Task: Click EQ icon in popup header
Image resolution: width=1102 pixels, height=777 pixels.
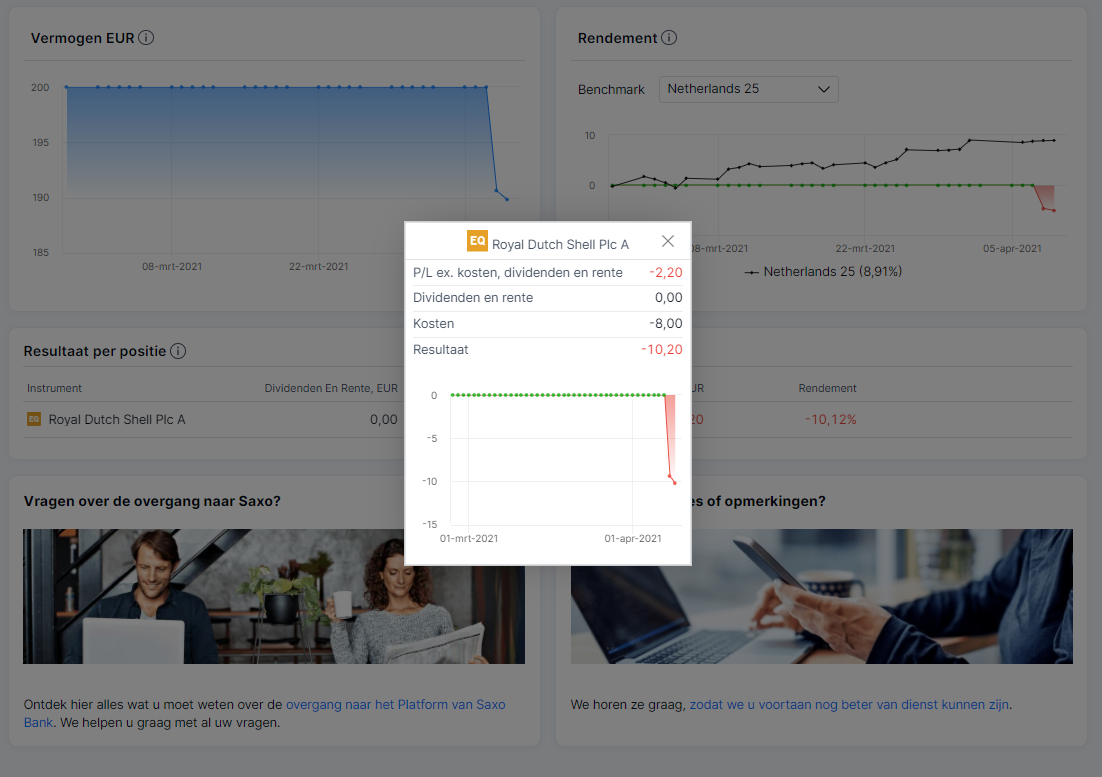Action: point(477,241)
